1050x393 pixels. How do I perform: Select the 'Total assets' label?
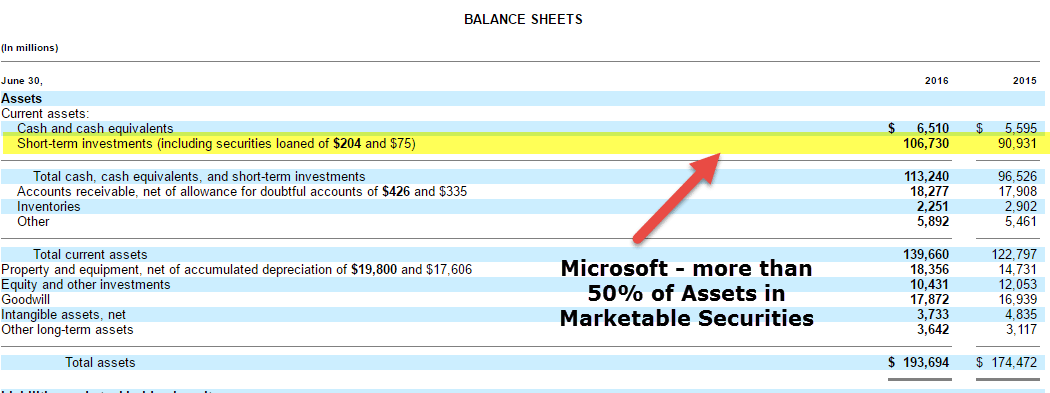point(100,363)
